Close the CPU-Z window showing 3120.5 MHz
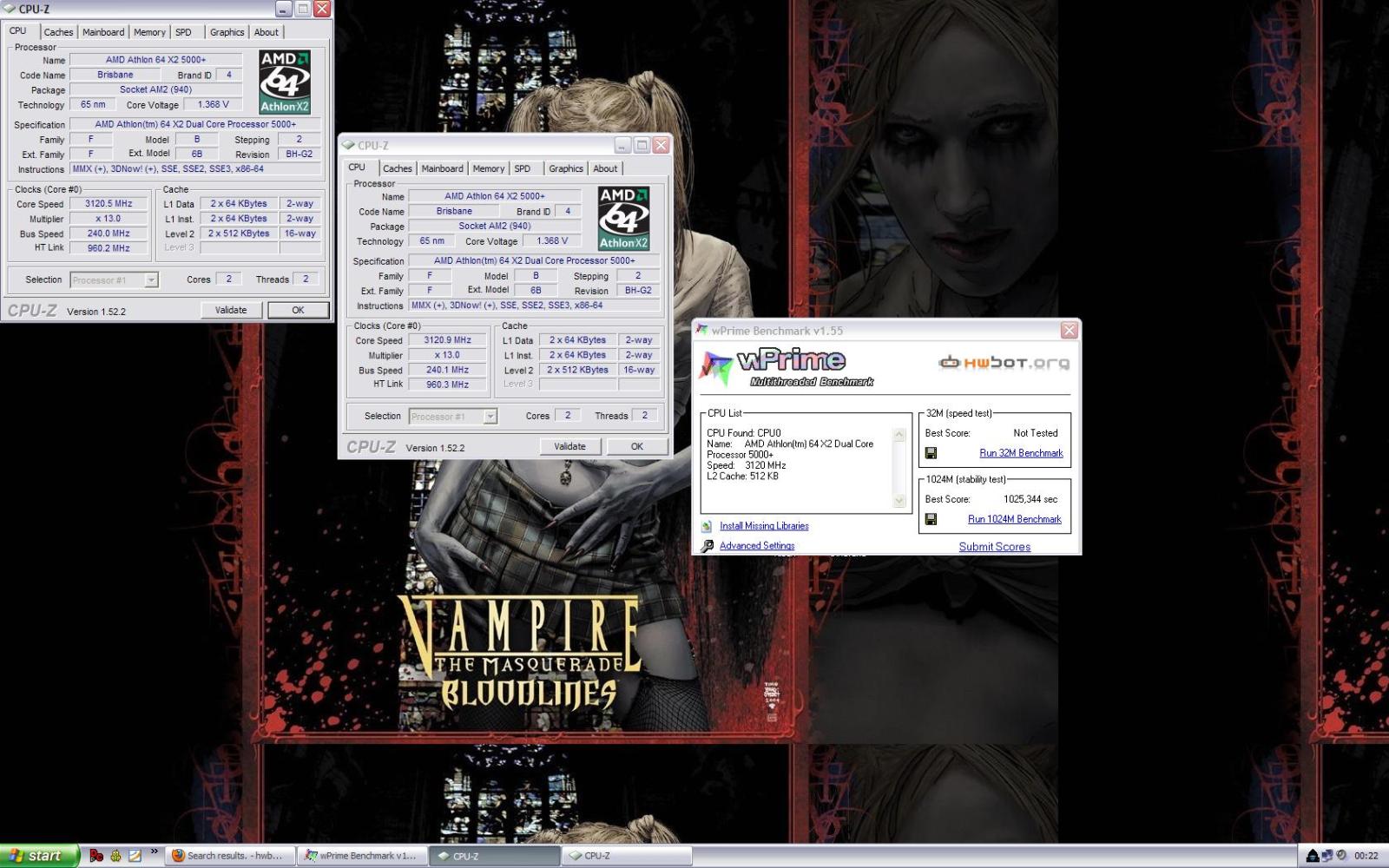The width and height of the screenshot is (1389, 868). point(322,9)
